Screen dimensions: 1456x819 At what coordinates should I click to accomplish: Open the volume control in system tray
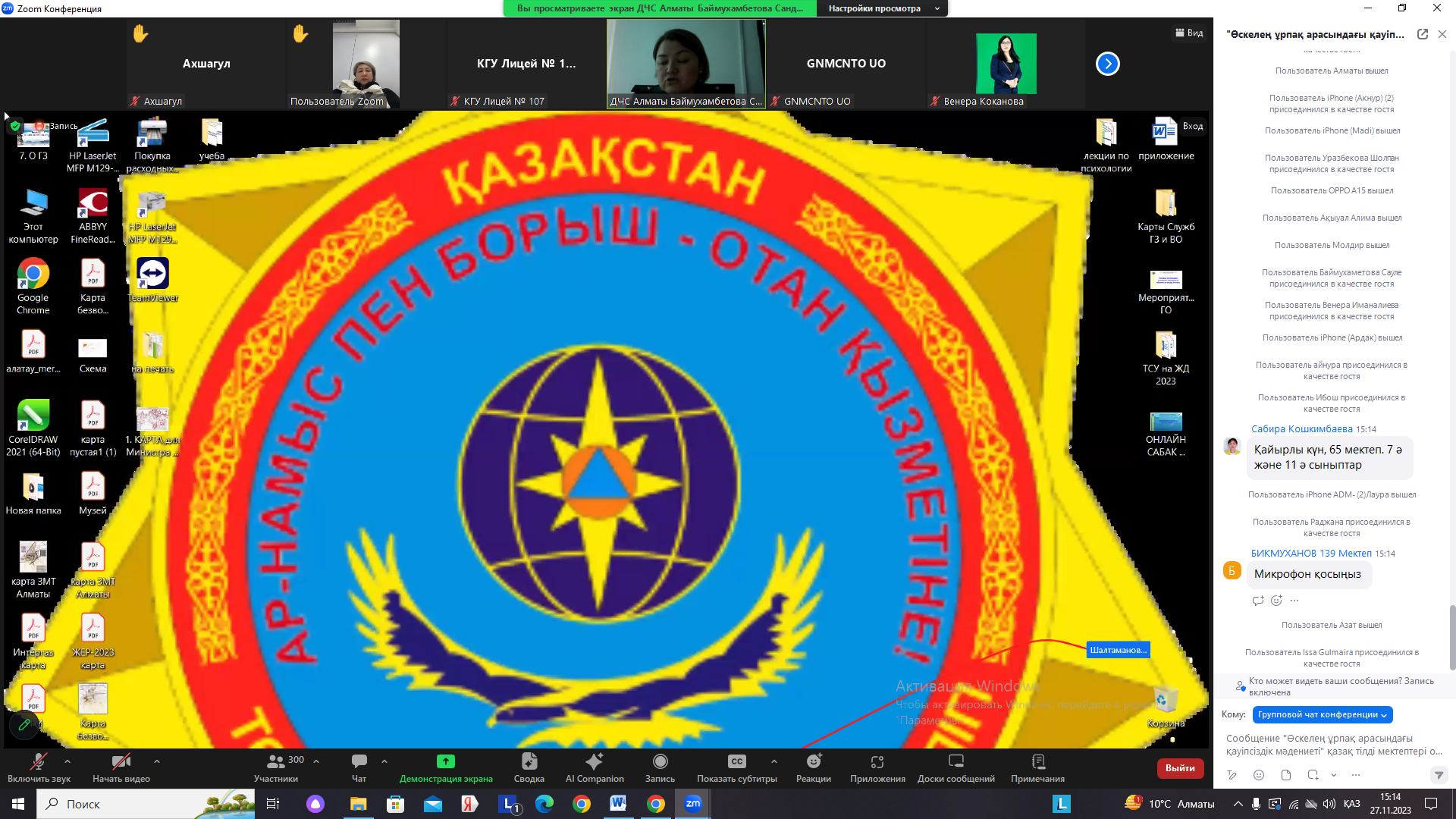1329,804
